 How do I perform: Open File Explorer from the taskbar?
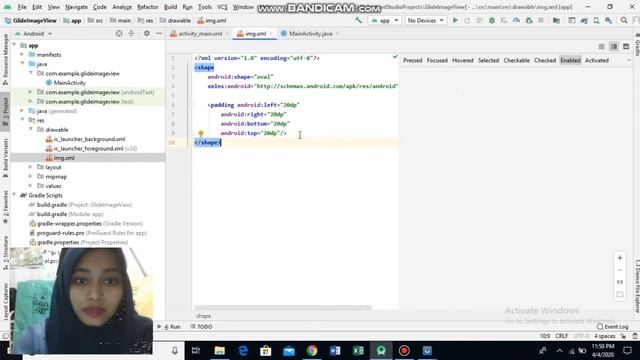click(220, 351)
